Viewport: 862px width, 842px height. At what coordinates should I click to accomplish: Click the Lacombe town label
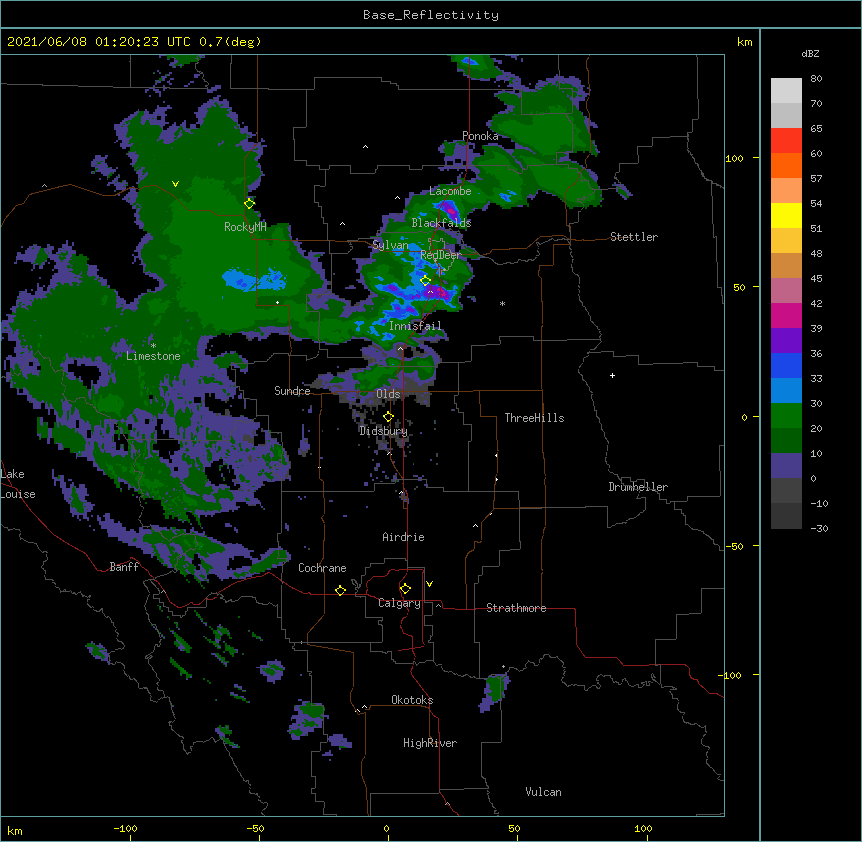(450, 191)
